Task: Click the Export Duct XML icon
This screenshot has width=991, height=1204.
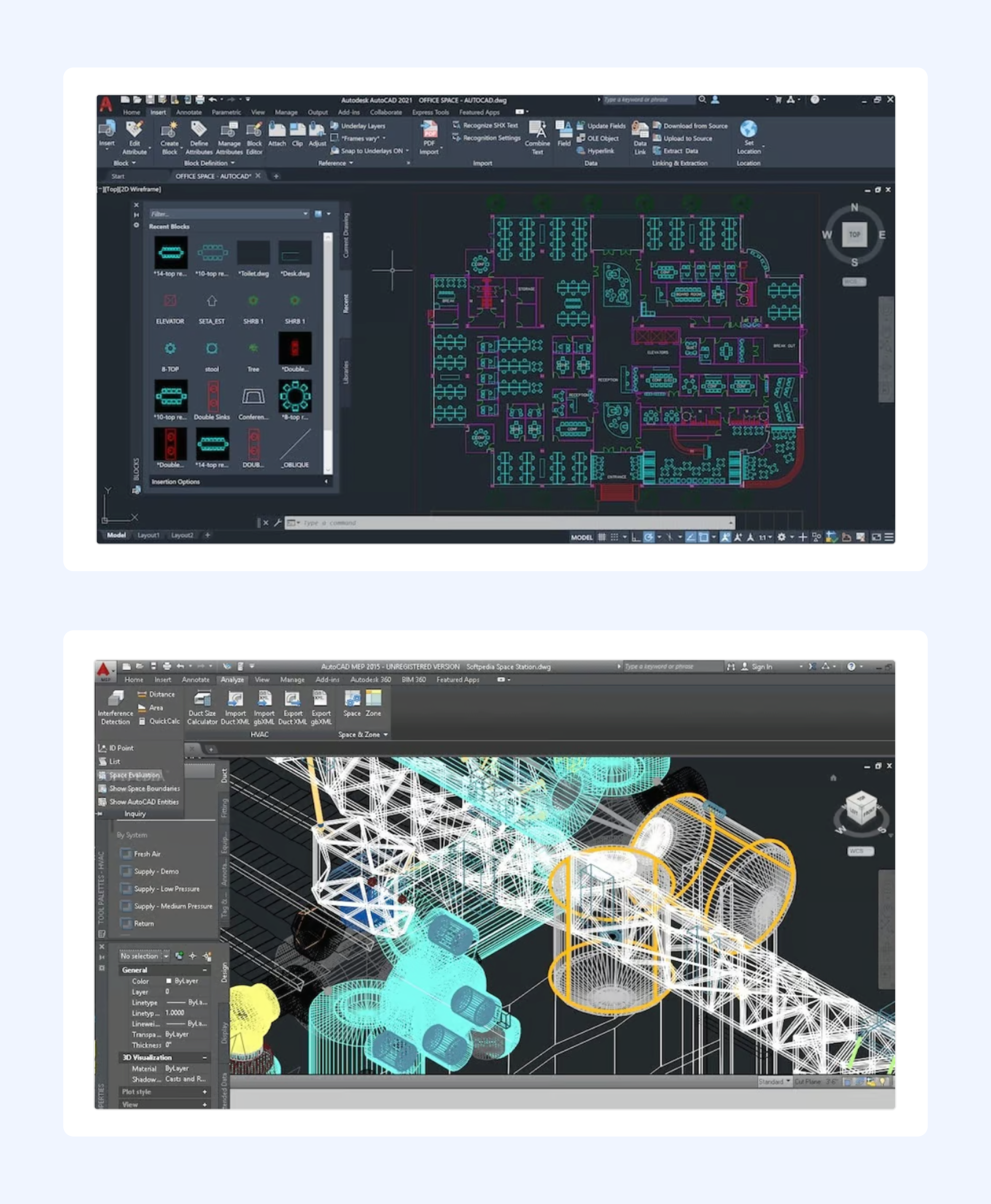Action: (x=293, y=698)
